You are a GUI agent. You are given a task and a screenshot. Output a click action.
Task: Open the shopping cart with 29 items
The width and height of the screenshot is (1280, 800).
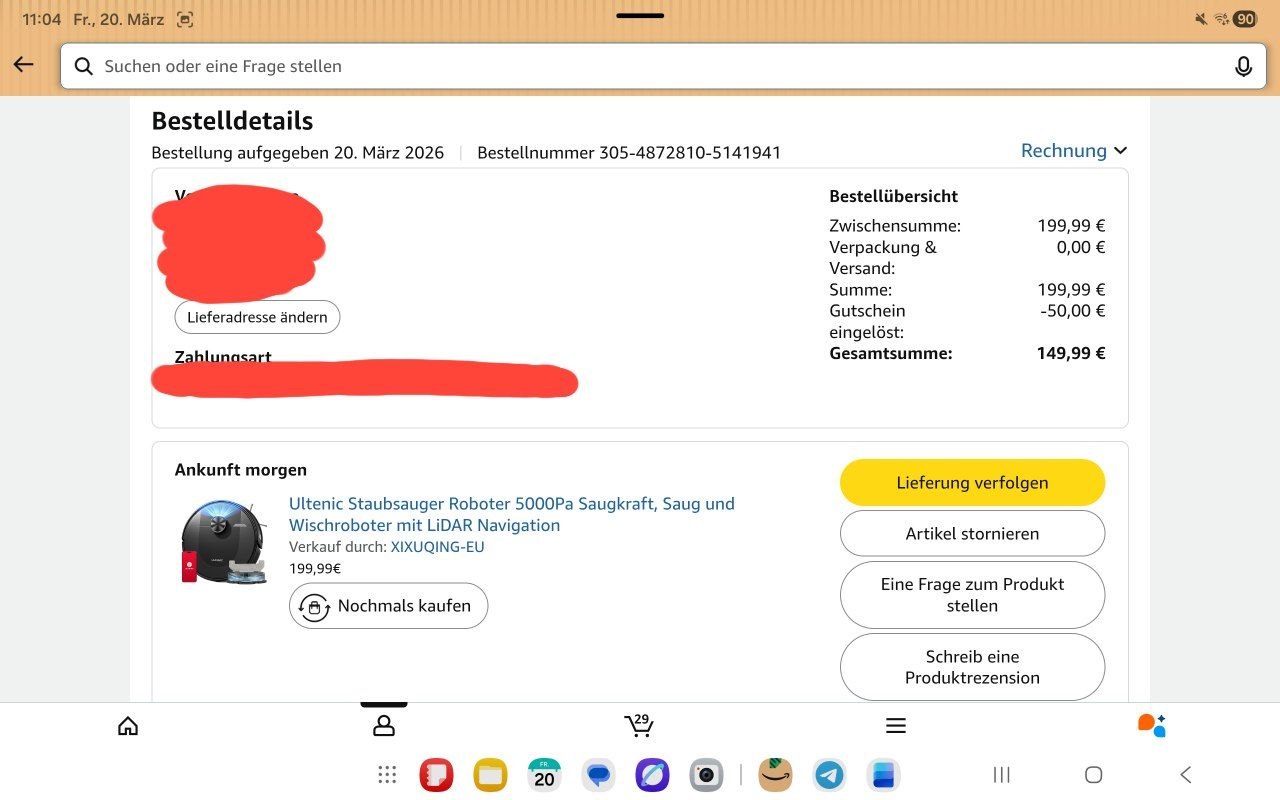[638, 725]
